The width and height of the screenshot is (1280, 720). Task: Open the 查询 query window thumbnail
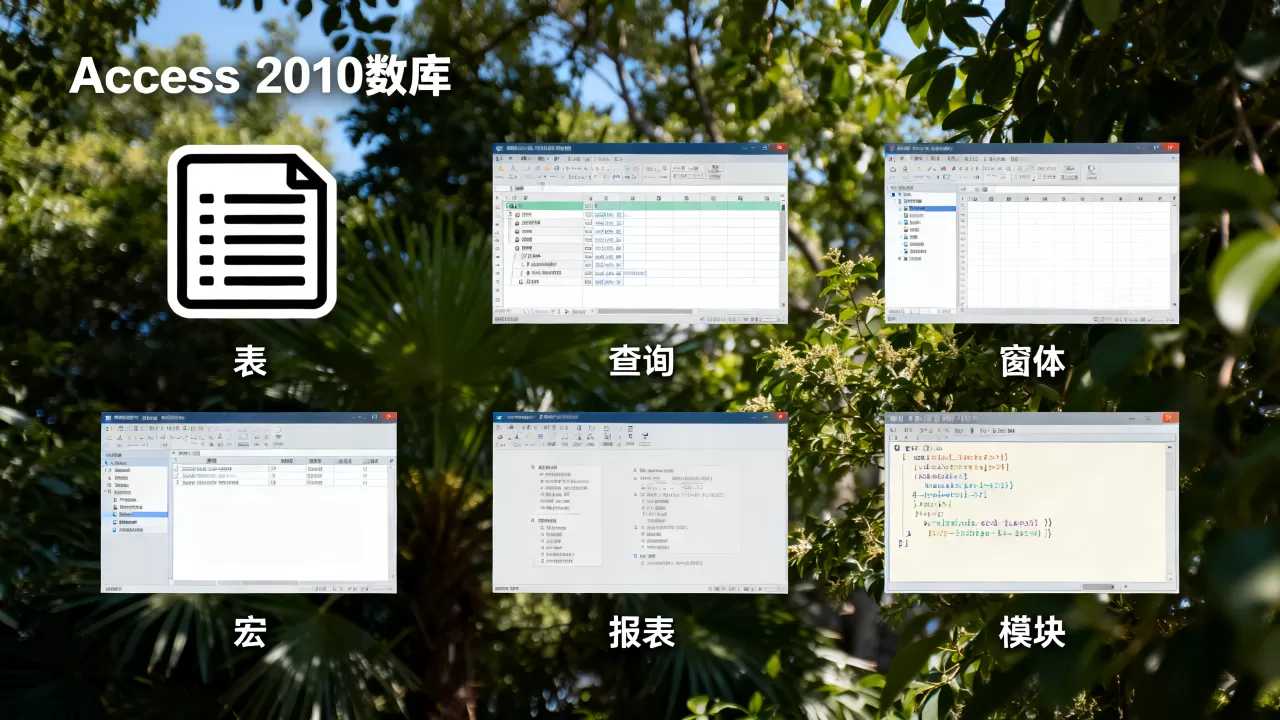click(640, 233)
